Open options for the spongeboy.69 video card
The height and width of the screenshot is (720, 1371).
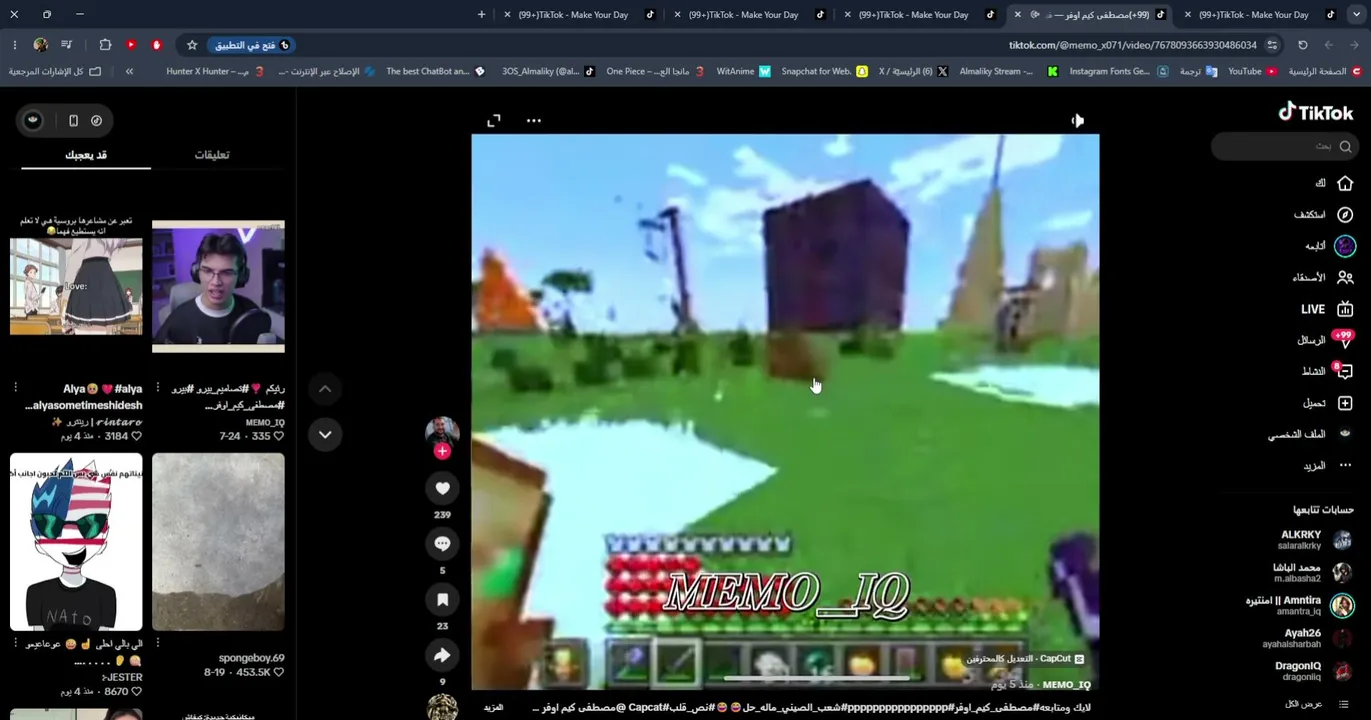pos(157,644)
